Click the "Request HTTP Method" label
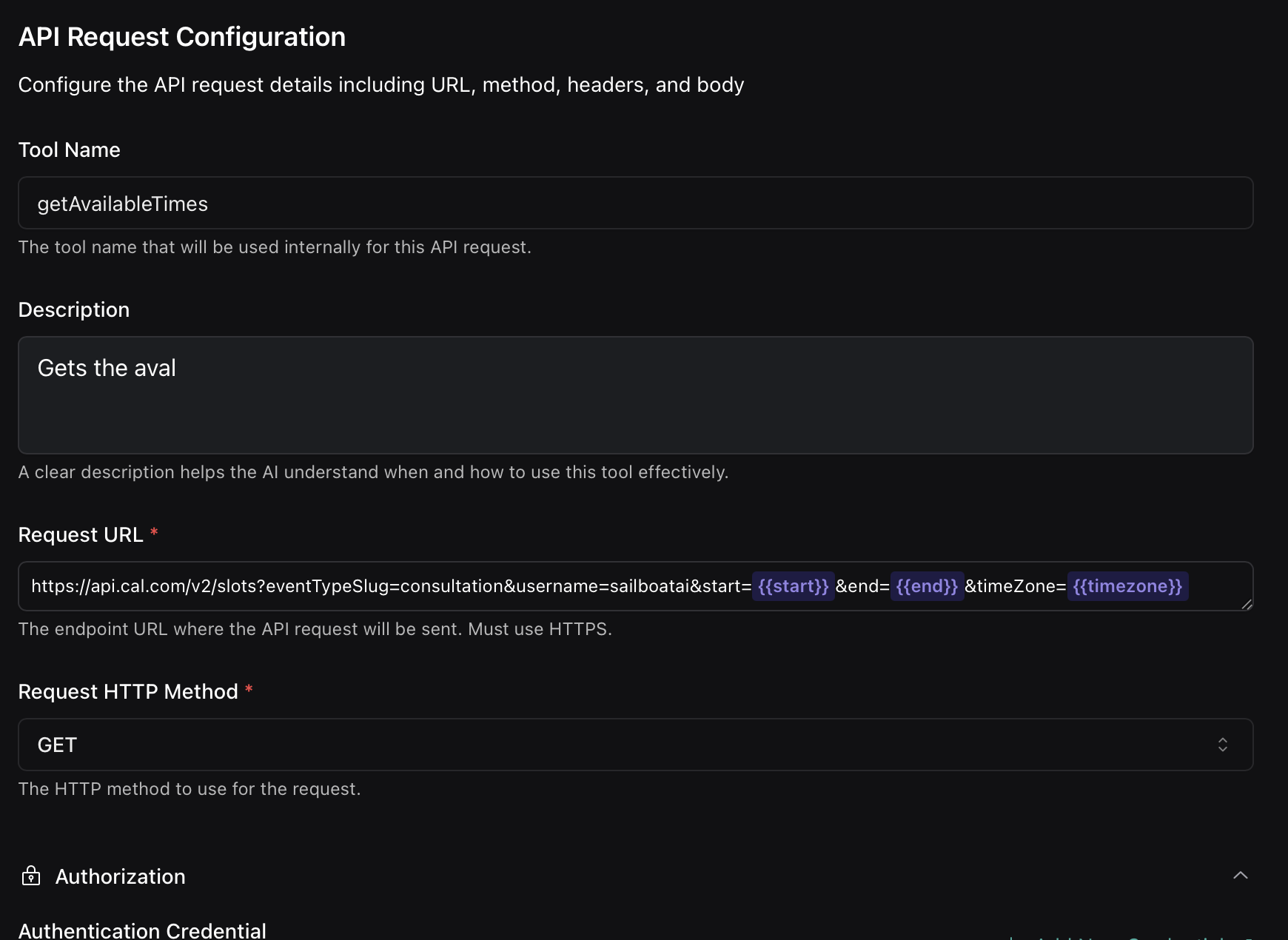Screen dimensions: 1288x940 click(x=127, y=692)
